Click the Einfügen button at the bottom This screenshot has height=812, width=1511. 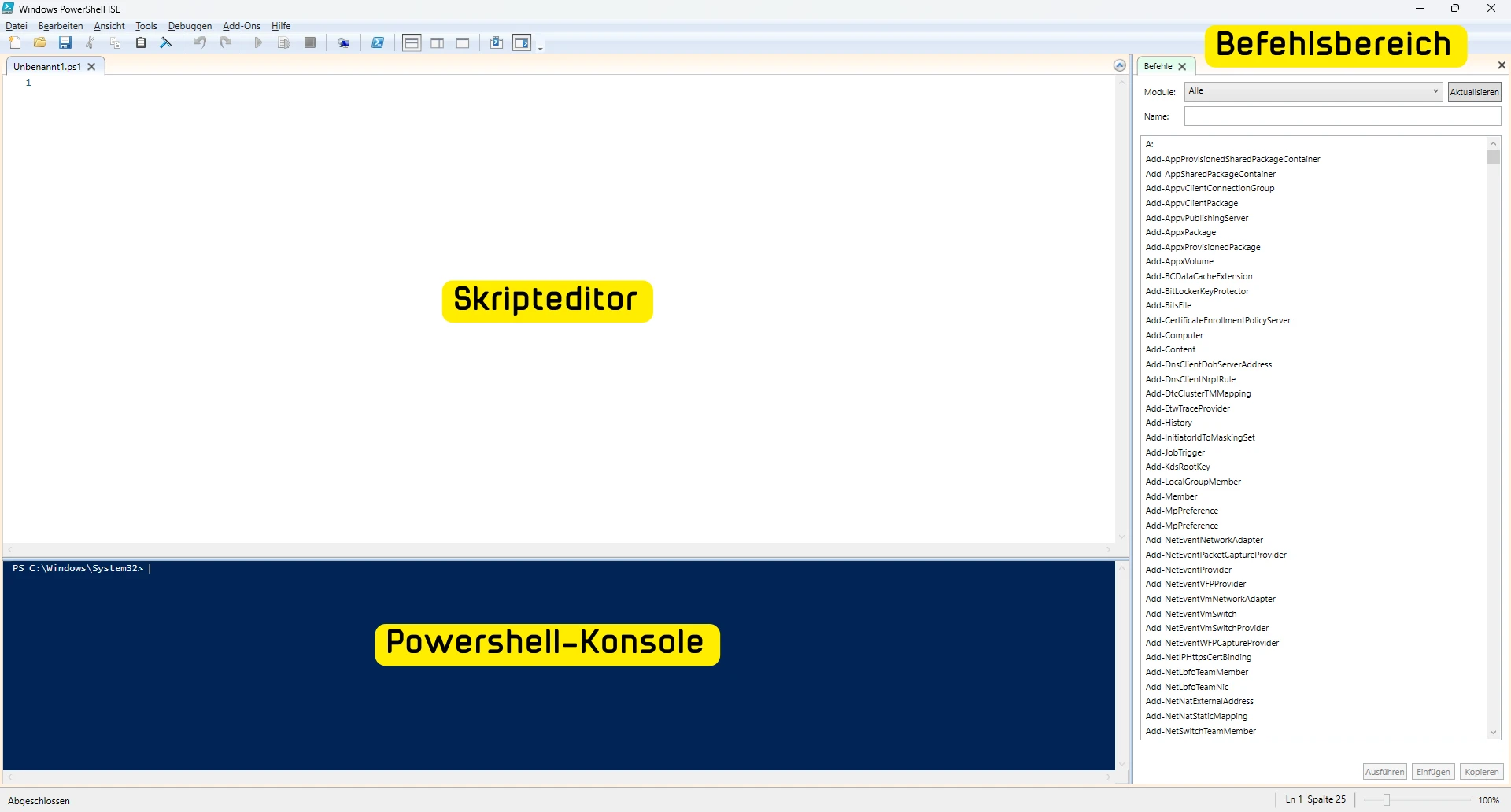point(1433,772)
